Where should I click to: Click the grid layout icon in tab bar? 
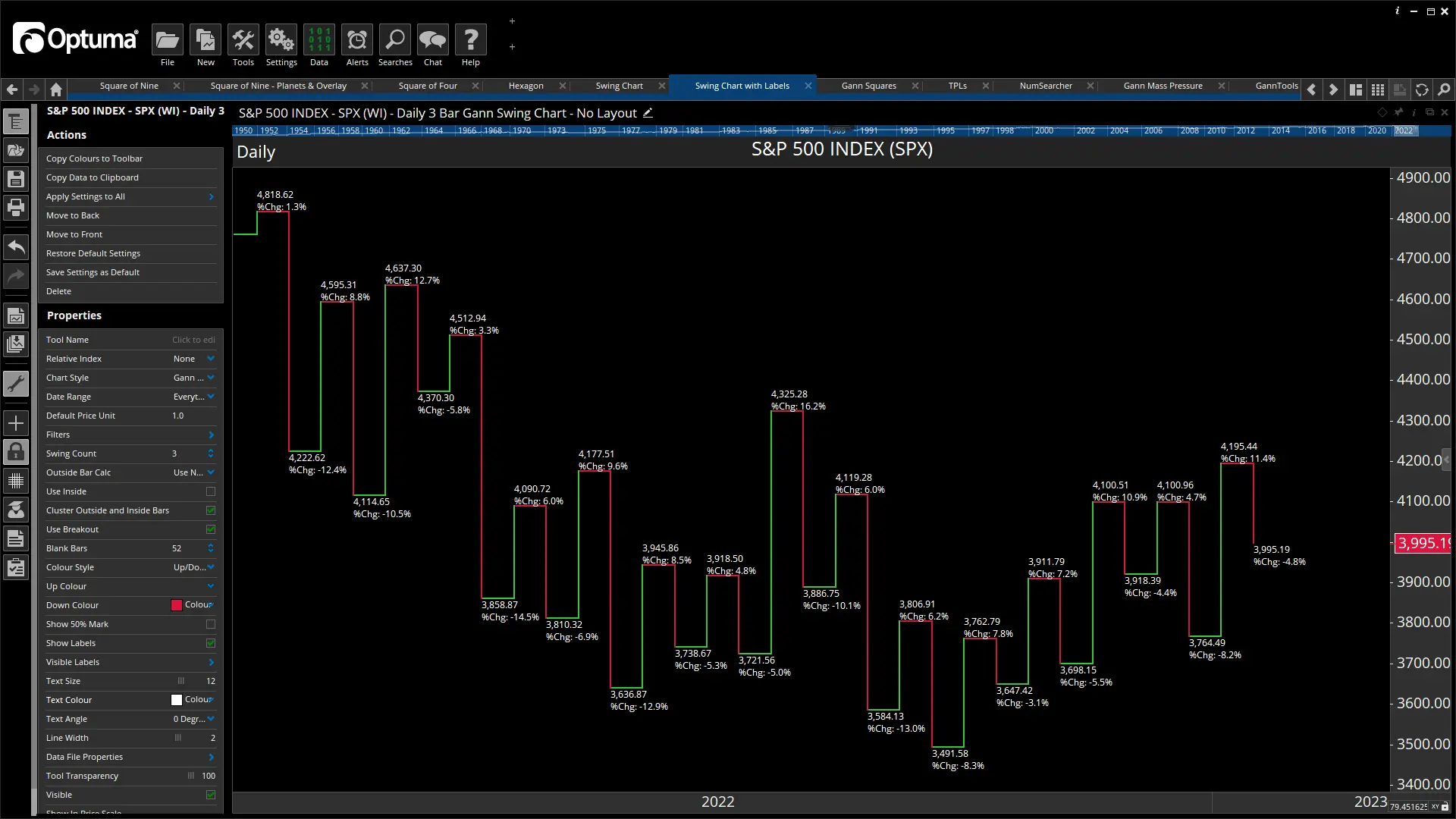click(1378, 89)
